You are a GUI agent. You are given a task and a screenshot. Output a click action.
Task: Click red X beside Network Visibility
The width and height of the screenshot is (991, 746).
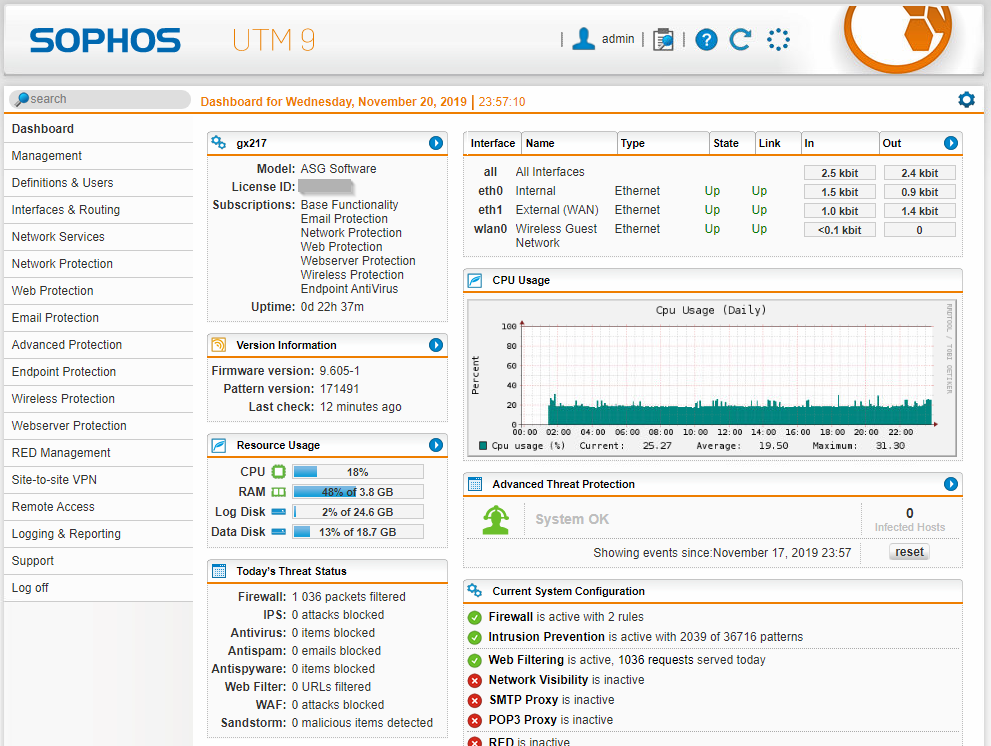pos(475,681)
